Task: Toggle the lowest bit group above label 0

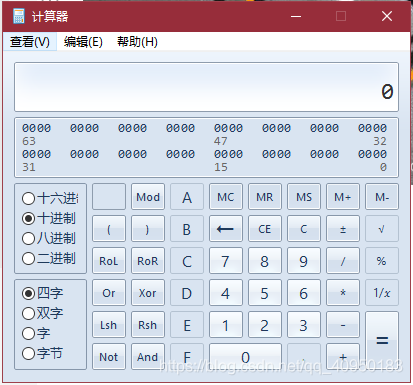Action: (372, 154)
